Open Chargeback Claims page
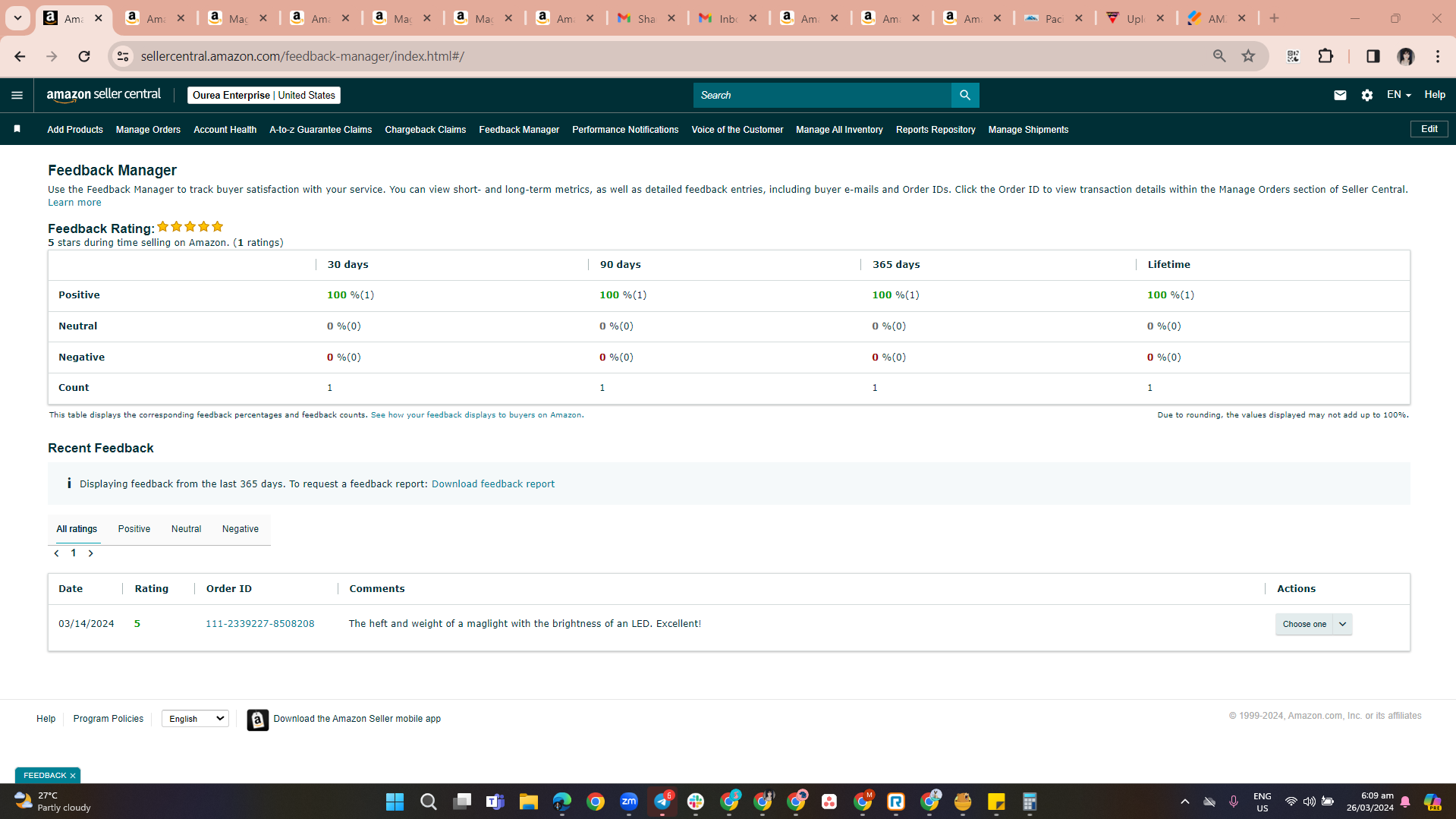Image resolution: width=1456 pixels, height=819 pixels. click(426, 130)
